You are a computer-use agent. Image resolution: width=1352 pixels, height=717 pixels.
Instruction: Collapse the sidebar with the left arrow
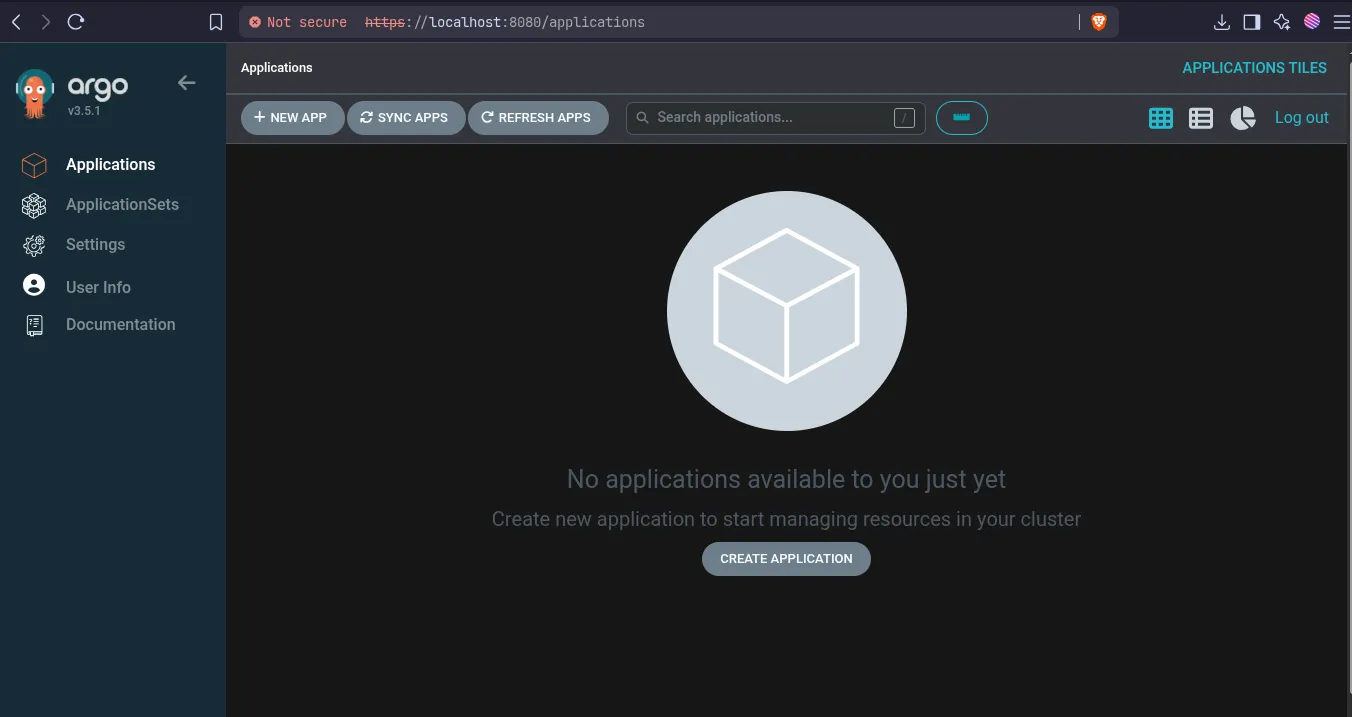(x=186, y=83)
